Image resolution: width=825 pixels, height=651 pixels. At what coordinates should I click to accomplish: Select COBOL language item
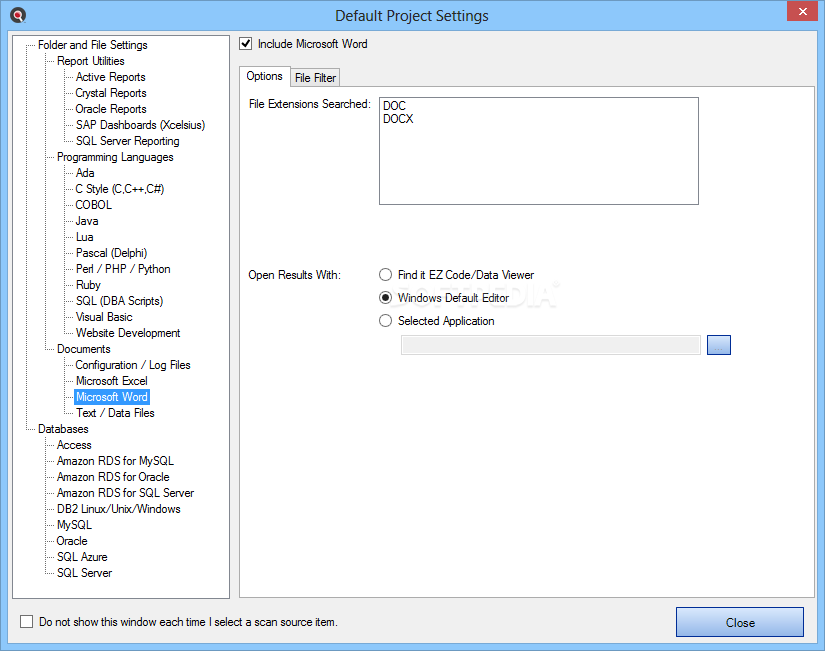click(94, 205)
